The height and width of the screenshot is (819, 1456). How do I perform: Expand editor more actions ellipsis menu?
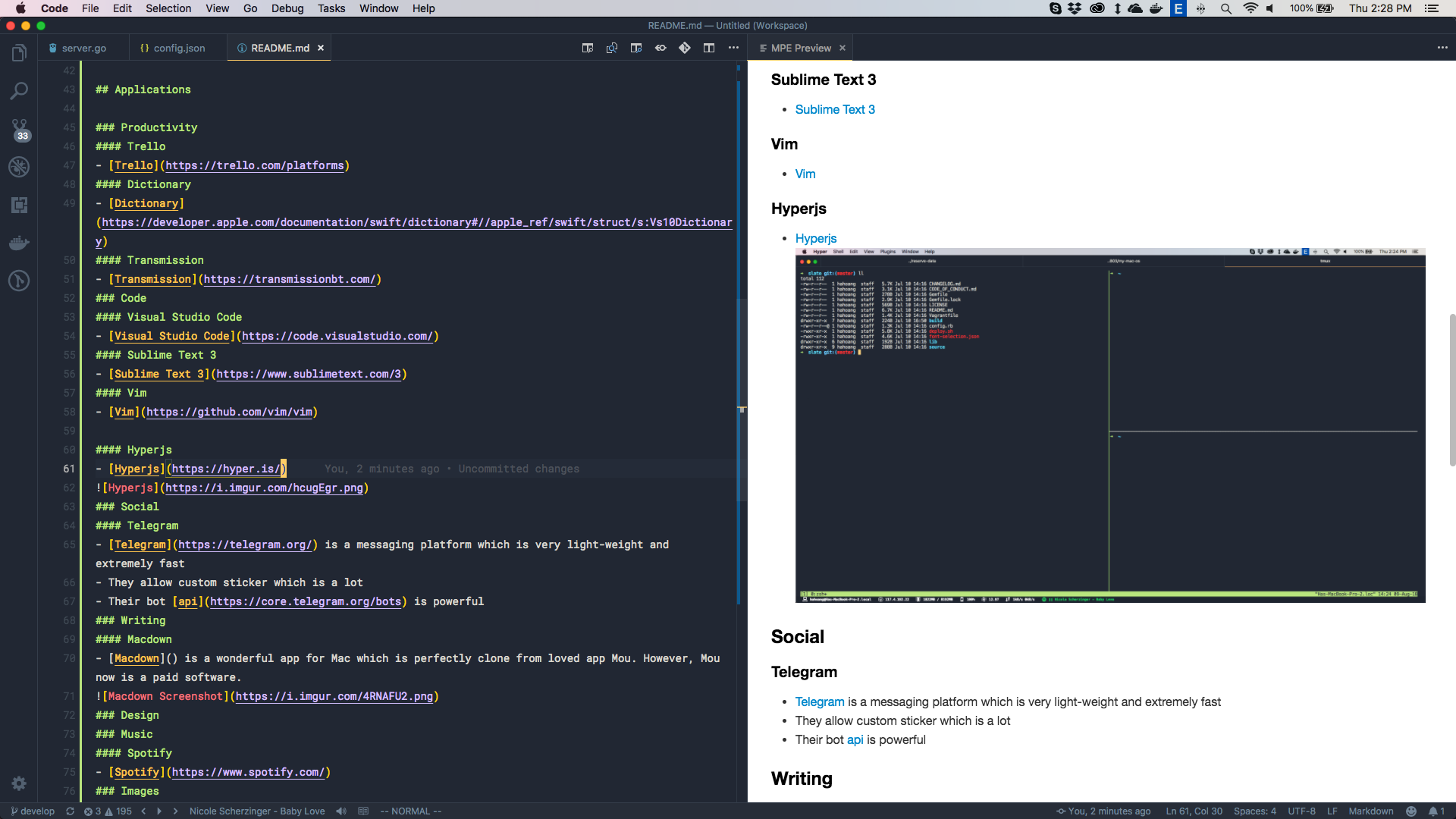click(733, 48)
